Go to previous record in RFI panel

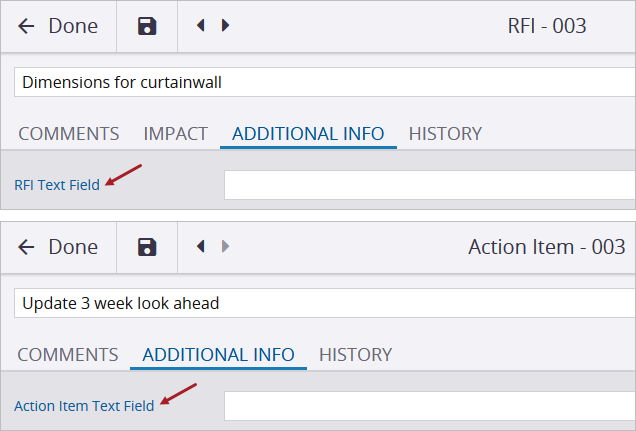[x=201, y=26]
